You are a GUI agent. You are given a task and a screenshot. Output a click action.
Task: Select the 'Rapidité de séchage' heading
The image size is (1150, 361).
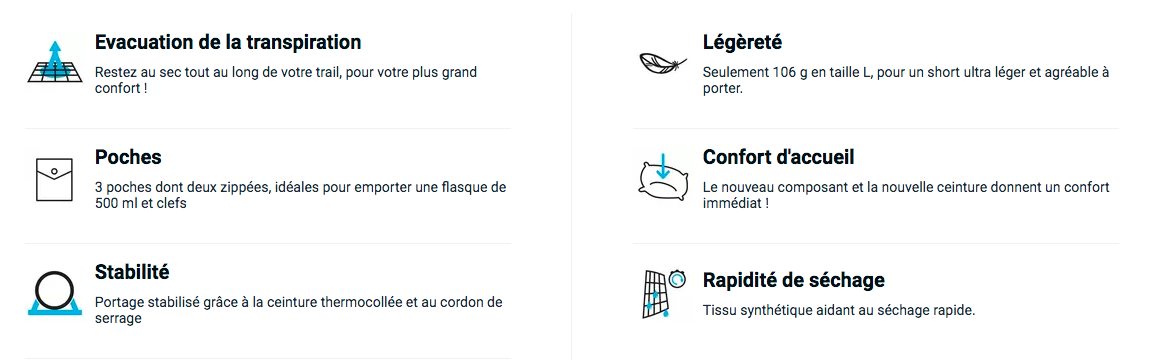tap(793, 280)
